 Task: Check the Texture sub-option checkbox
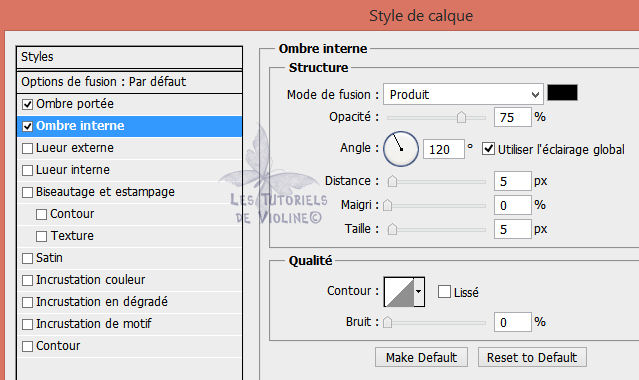click(41, 236)
